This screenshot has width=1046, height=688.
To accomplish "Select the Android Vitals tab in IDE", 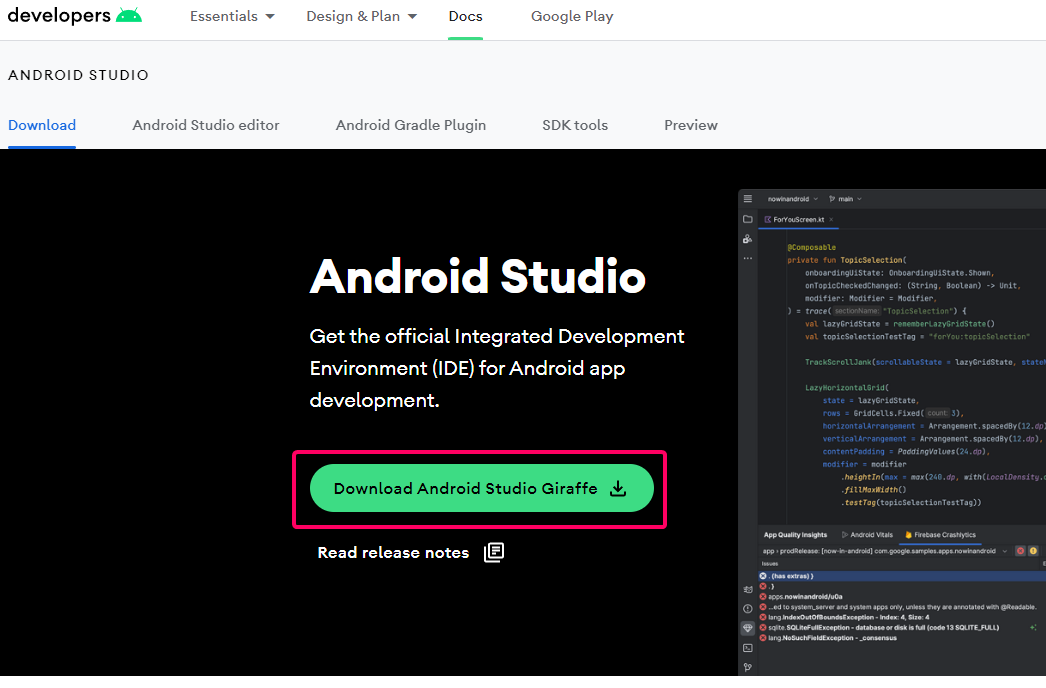I will [867, 535].
